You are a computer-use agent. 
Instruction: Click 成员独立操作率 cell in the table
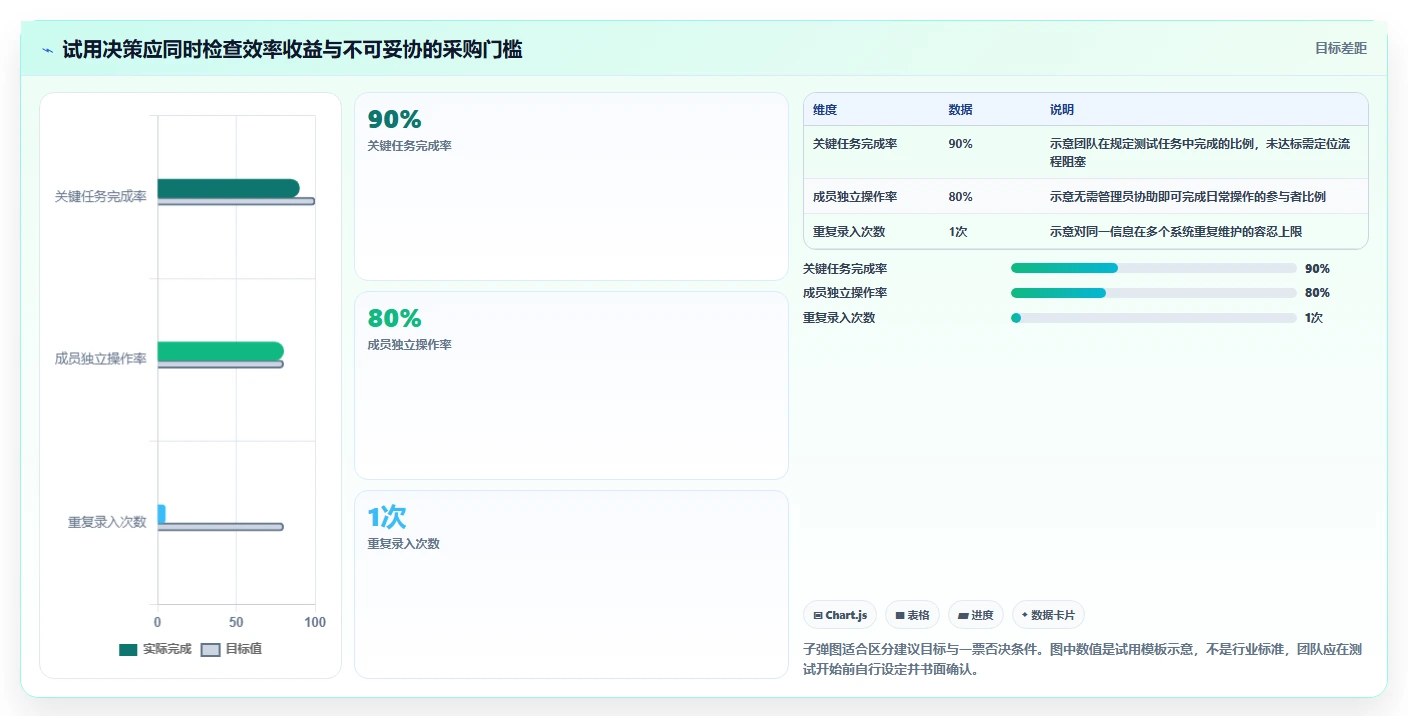pos(855,197)
